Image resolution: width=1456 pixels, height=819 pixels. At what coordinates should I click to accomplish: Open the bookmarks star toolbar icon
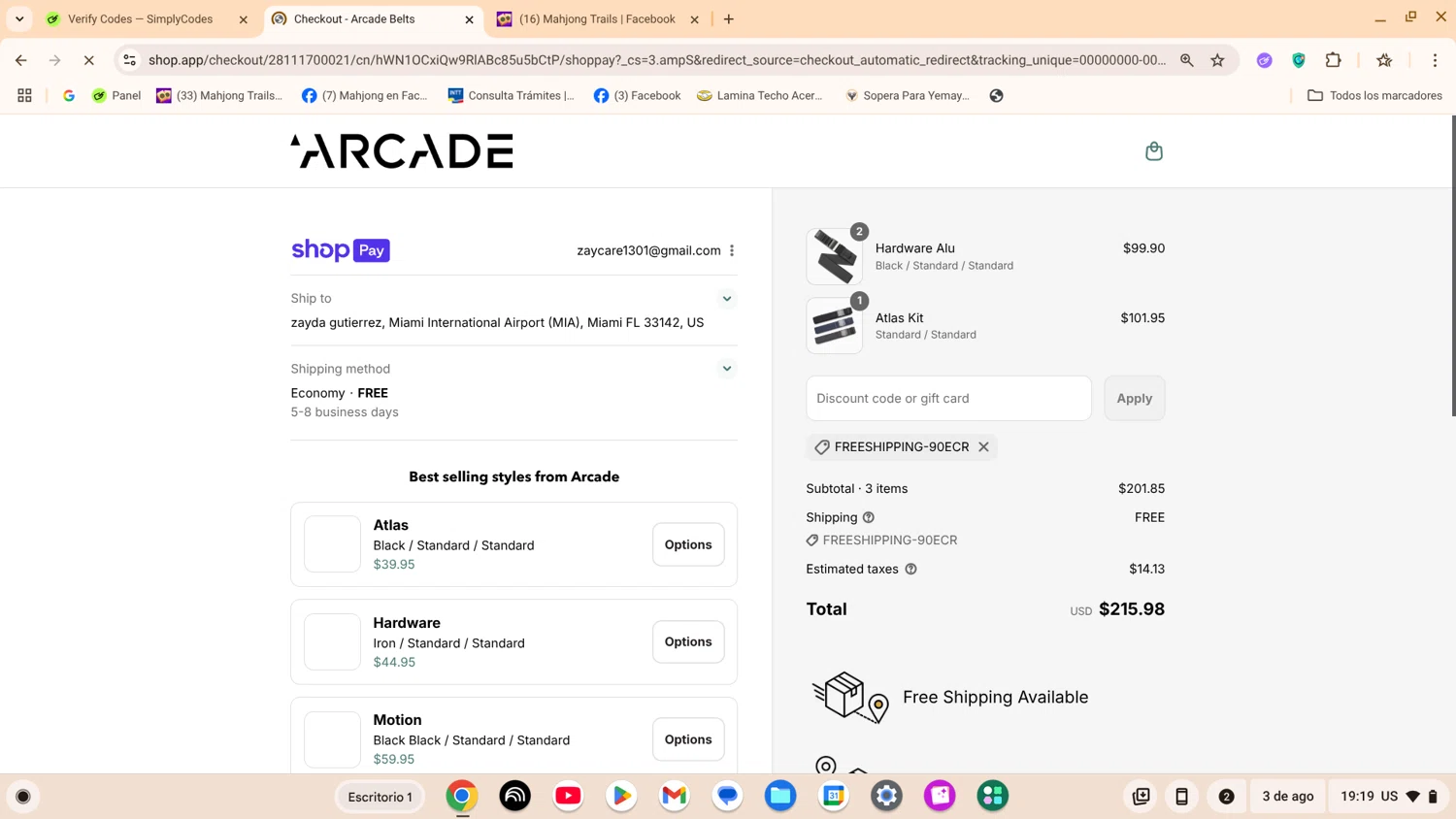(1384, 60)
